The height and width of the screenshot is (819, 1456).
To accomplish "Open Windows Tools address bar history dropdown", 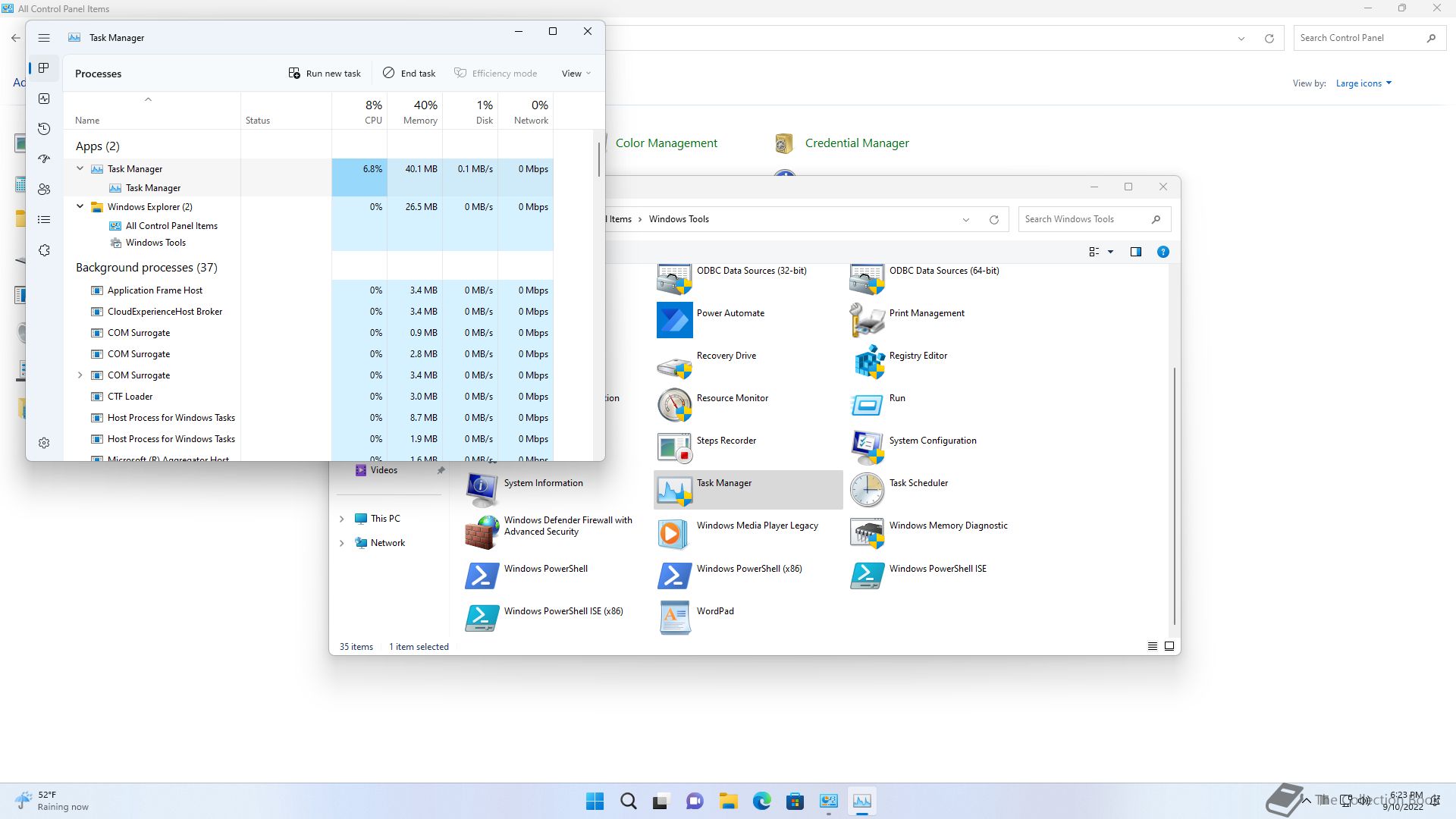I will 965,220.
